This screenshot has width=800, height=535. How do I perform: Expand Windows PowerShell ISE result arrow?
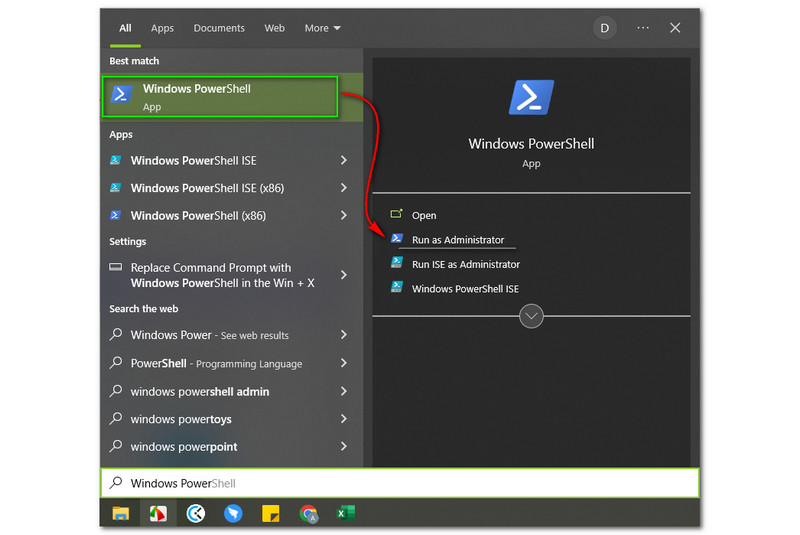point(343,160)
